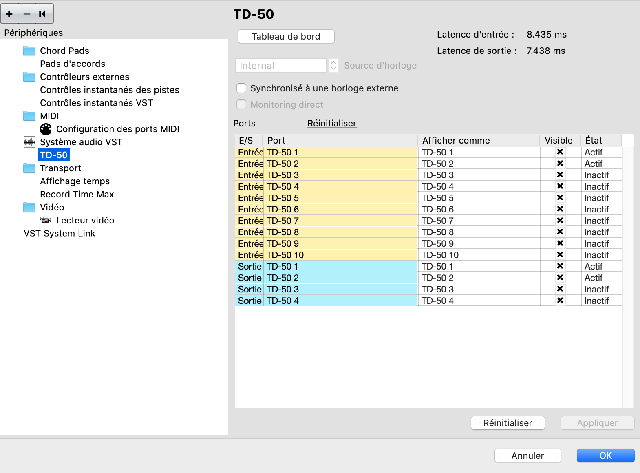Click the Annuler button

(x=527, y=455)
